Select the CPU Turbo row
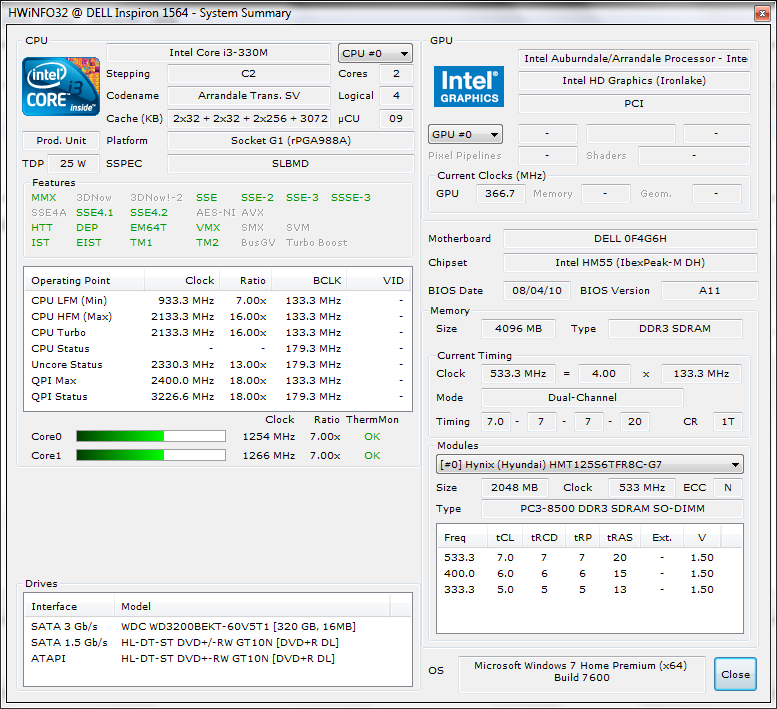Screen dimensions: 777x709 pos(218,332)
